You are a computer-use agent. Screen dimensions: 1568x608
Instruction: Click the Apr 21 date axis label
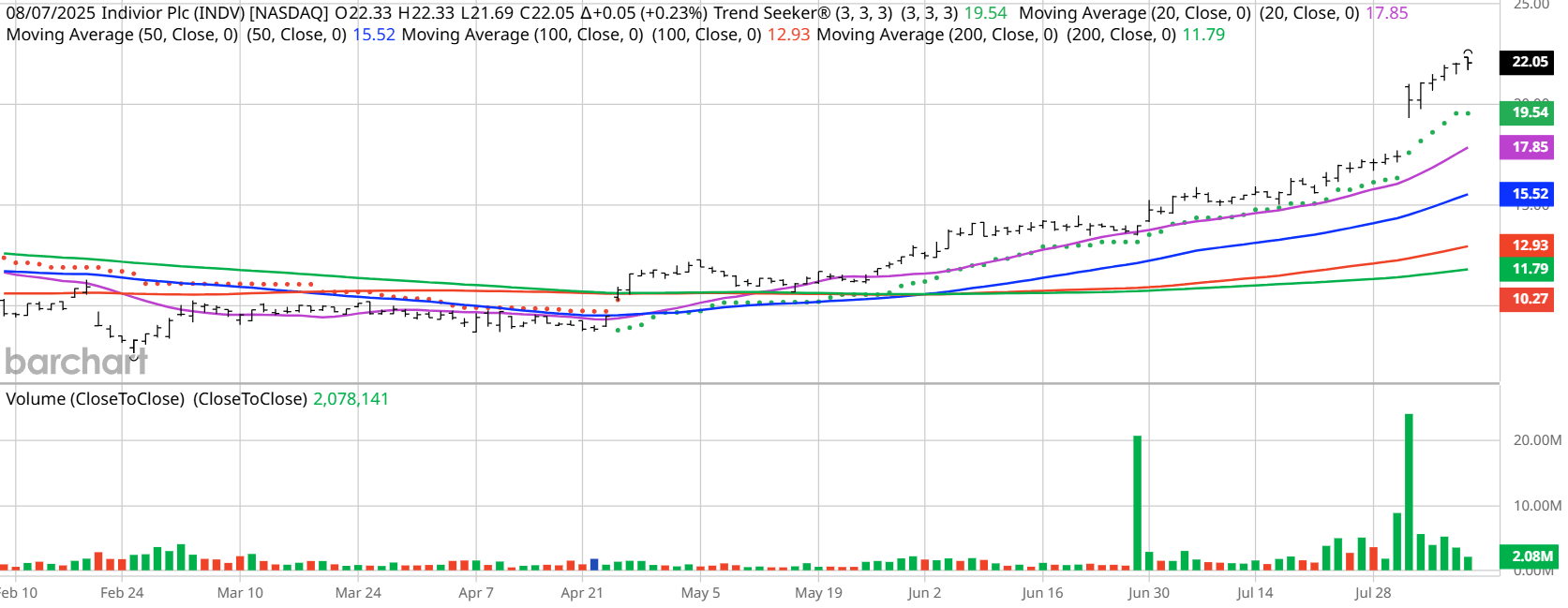coord(582,593)
